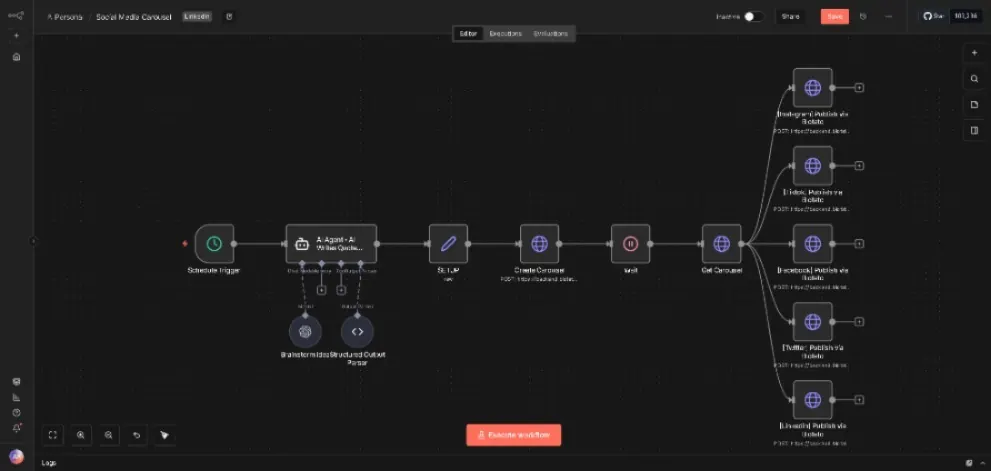The image size is (991, 471).
Task: Open the Create Carousel HTTP node
Action: [539, 243]
